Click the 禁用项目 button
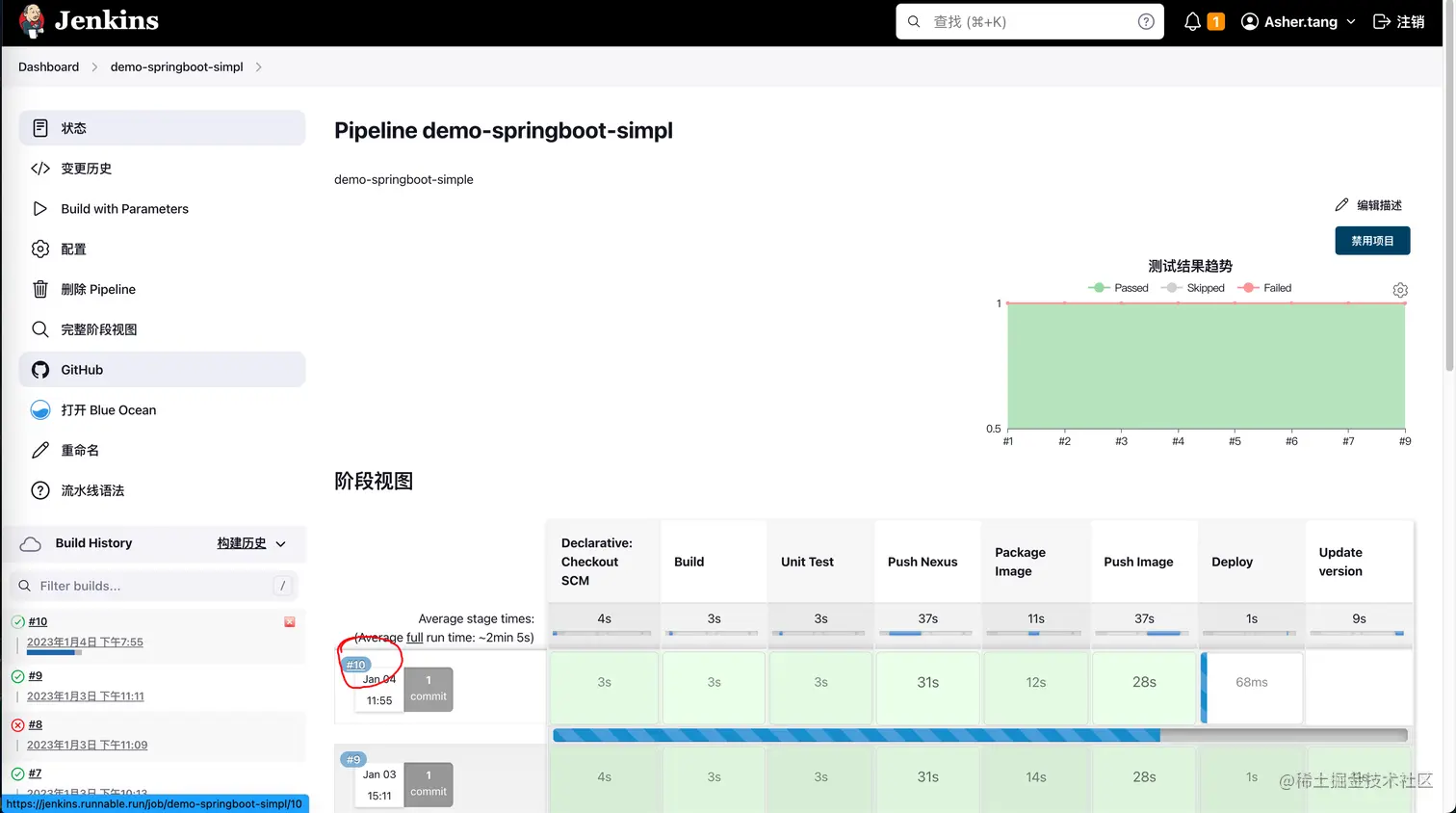The image size is (1456, 813). [1372, 241]
